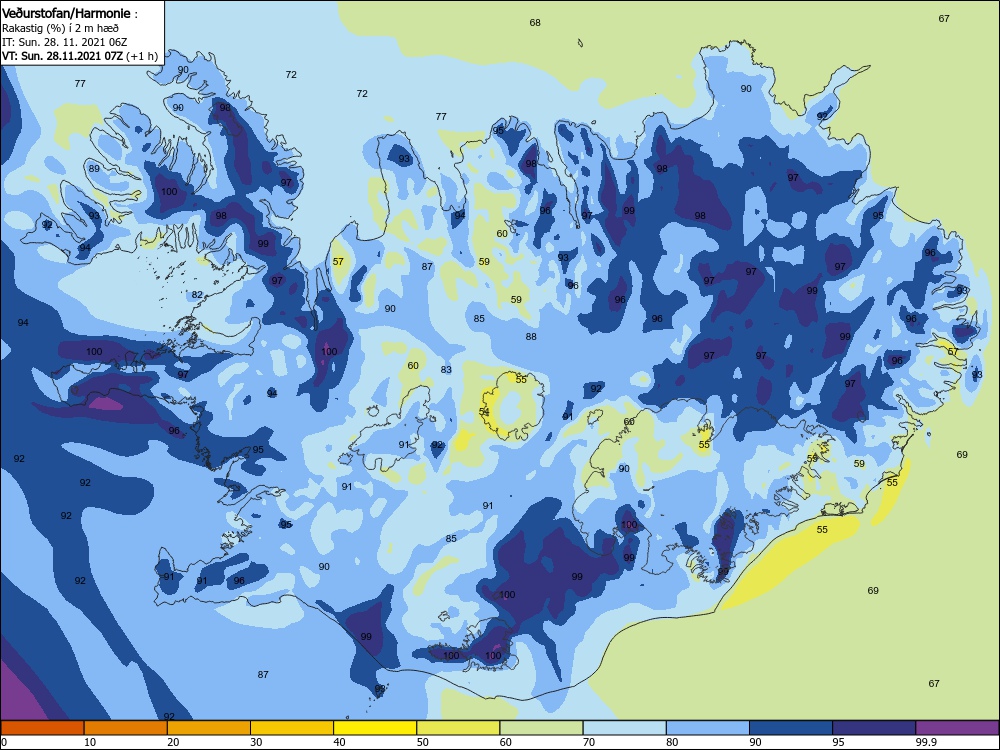Click the "70" legend scale label
The width and height of the screenshot is (1000, 750).
click(589, 742)
